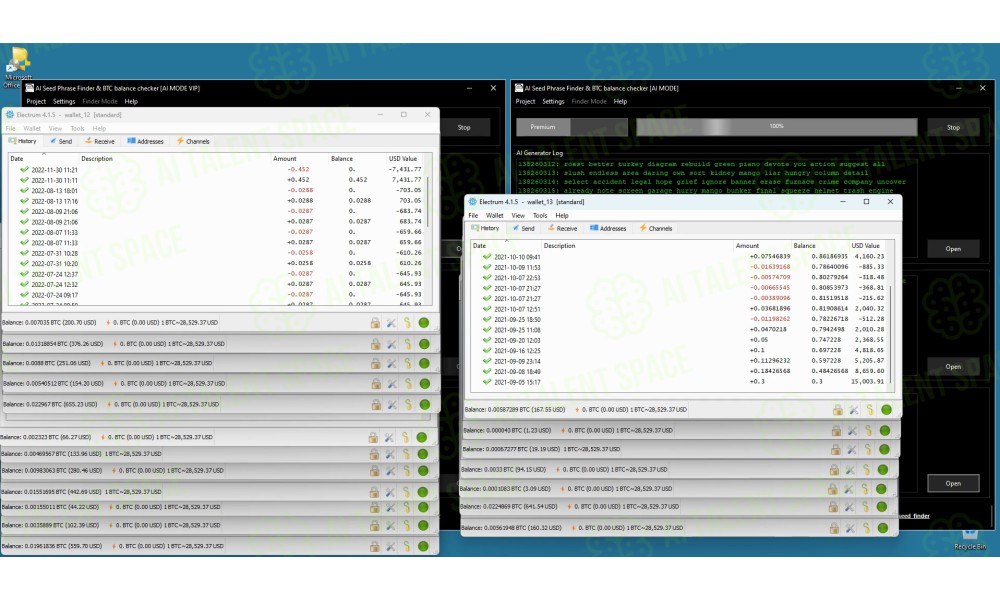1000x600 pixels.
Task: Open the File menu in wallet_13
Action: (x=473, y=216)
